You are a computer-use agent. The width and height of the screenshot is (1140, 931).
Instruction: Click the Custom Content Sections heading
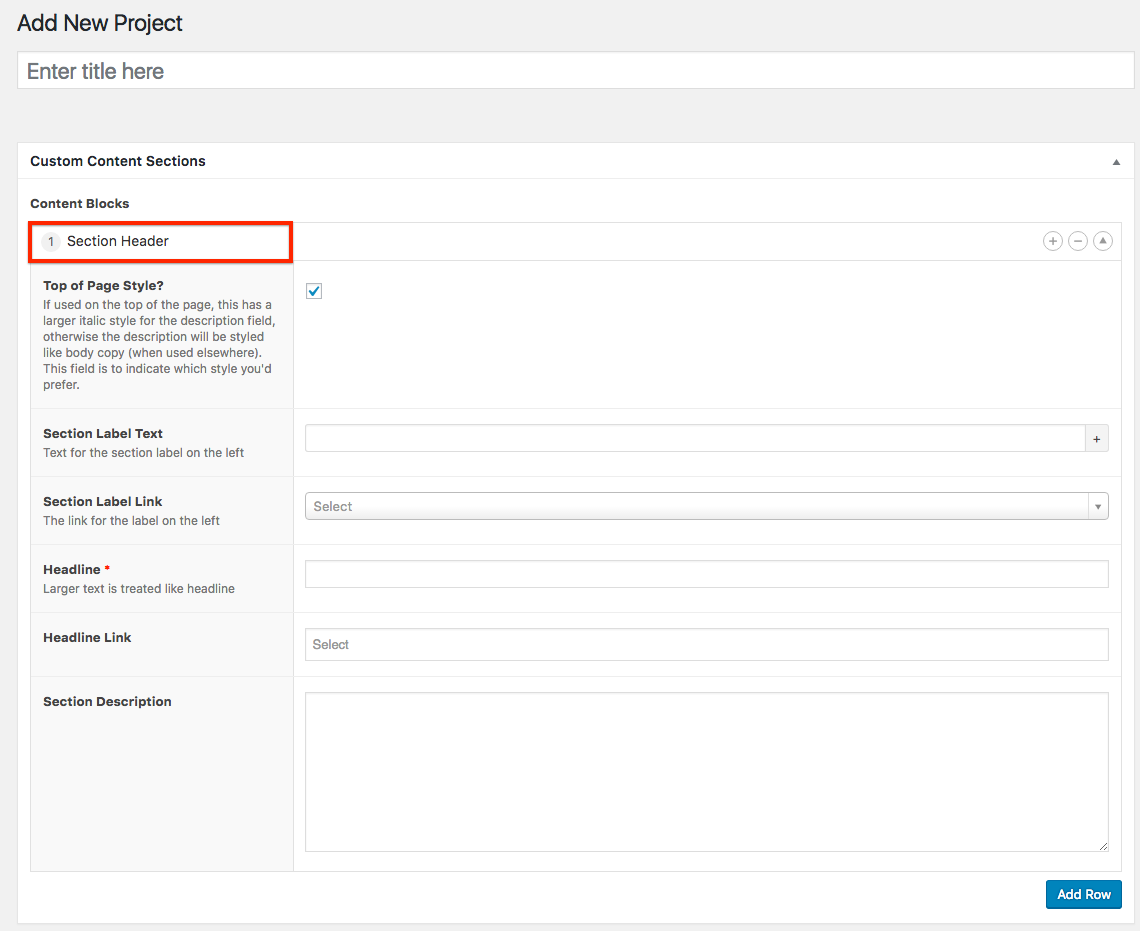118,161
